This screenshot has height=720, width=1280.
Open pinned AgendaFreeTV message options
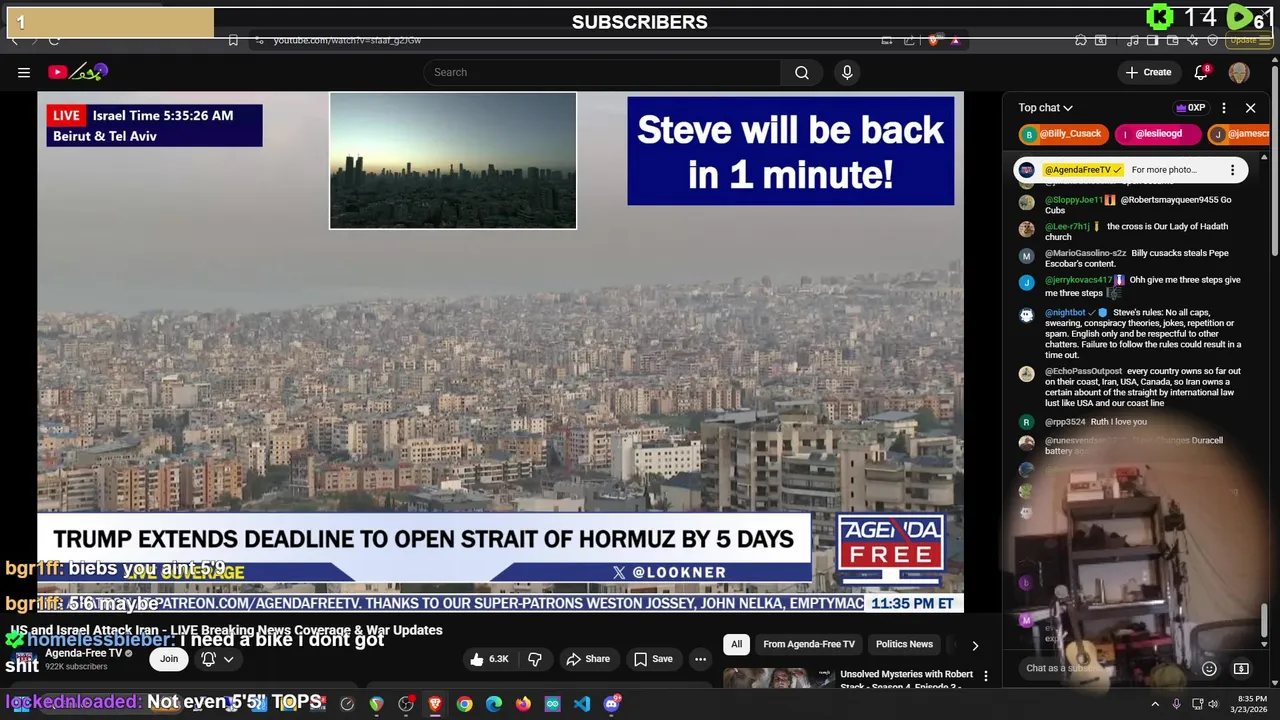1232,170
